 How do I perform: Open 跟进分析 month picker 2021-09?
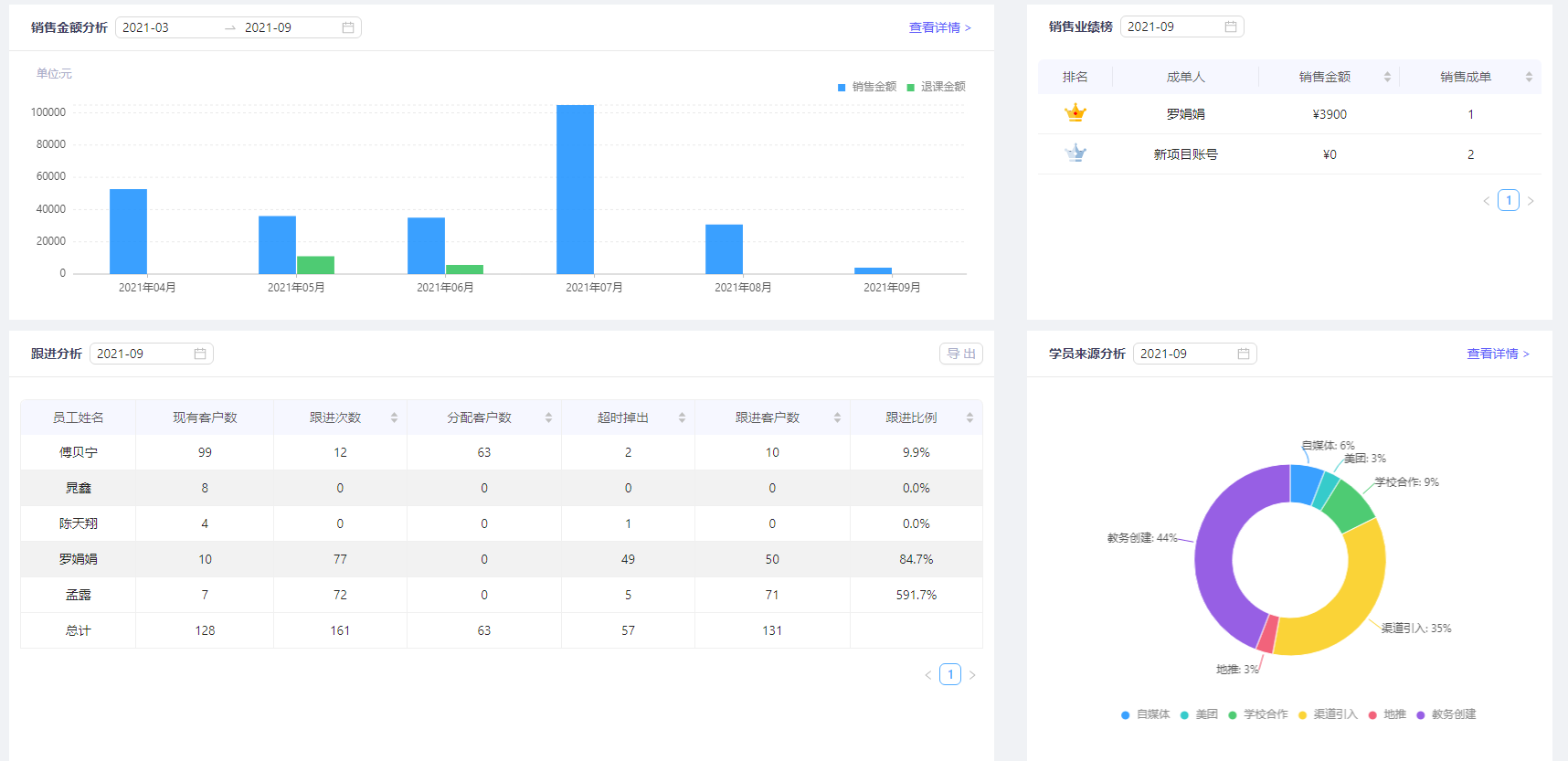(x=151, y=354)
